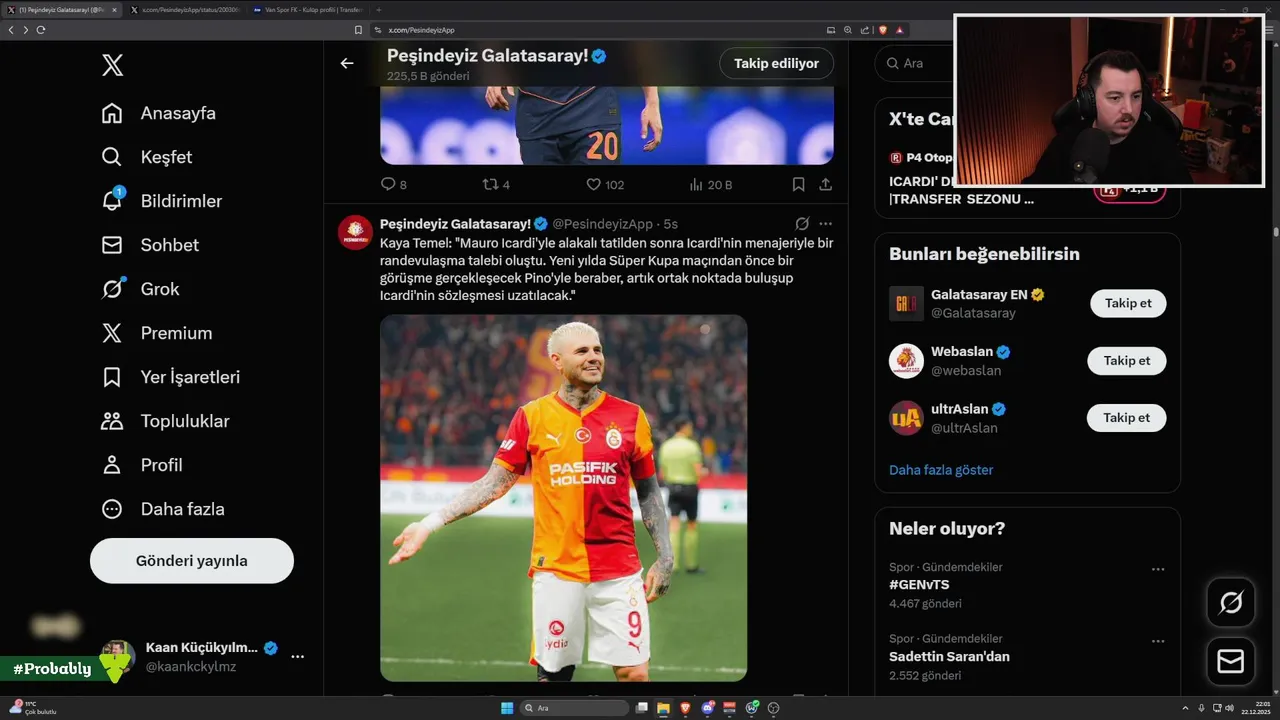Click the Topluluklar communities icon

(112, 421)
